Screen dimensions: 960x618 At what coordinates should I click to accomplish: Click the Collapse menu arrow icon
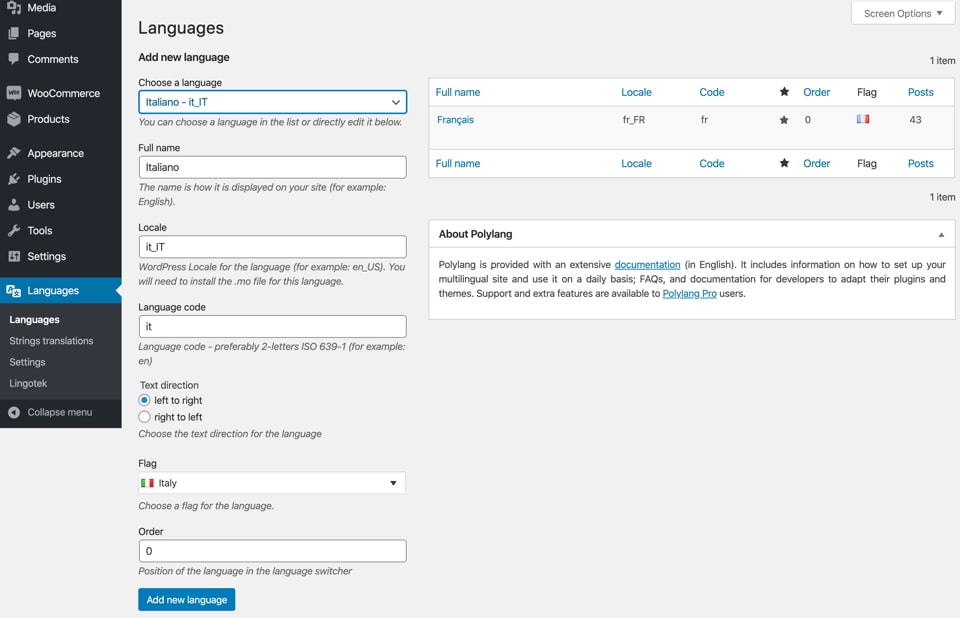tap(14, 412)
